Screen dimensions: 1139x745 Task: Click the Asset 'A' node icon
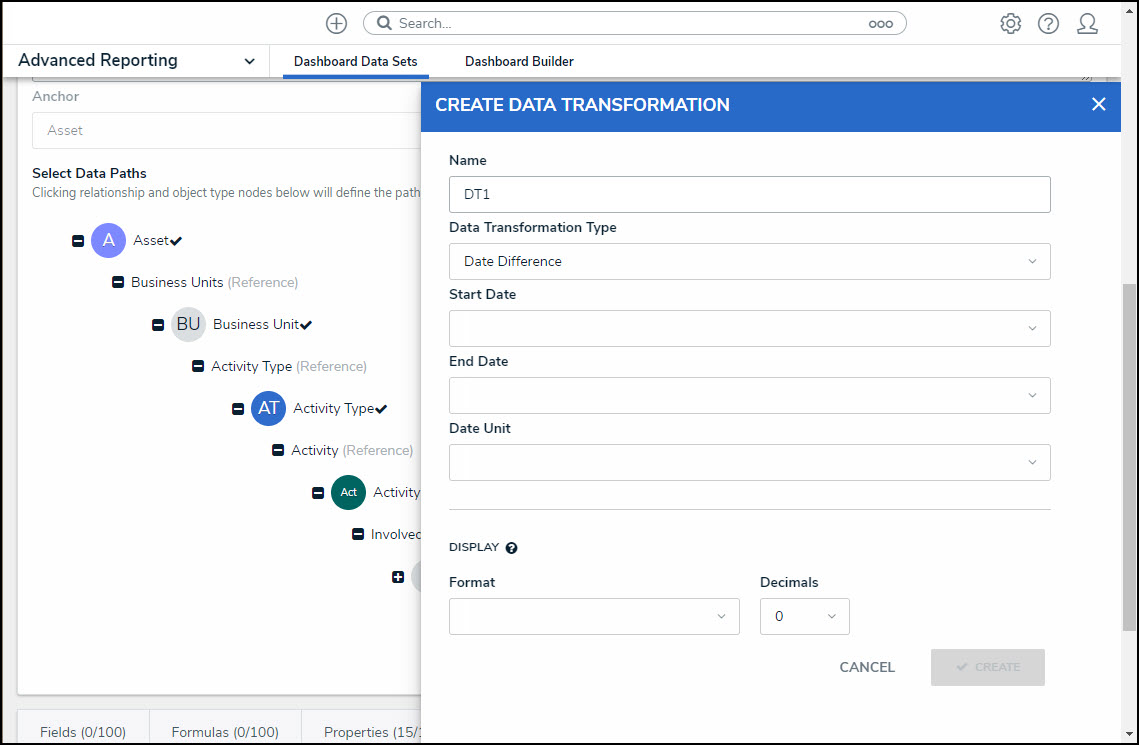(108, 240)
